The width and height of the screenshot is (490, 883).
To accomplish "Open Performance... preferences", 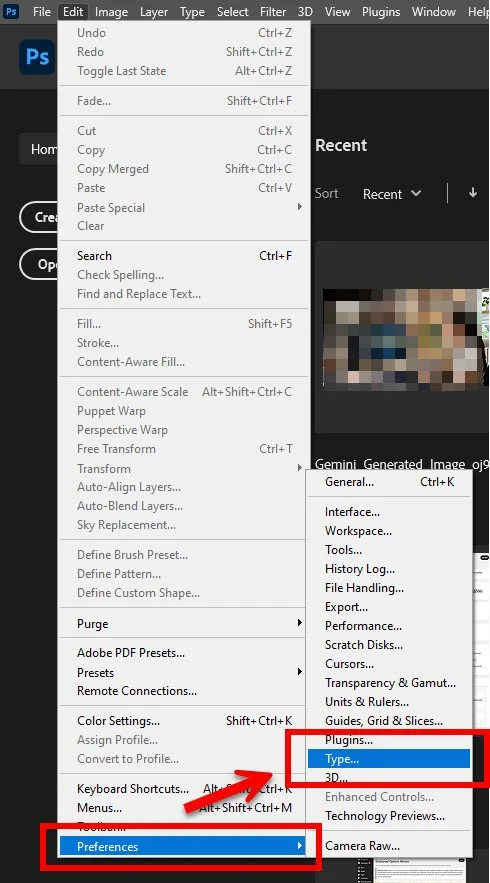I will tap(389, 626).
